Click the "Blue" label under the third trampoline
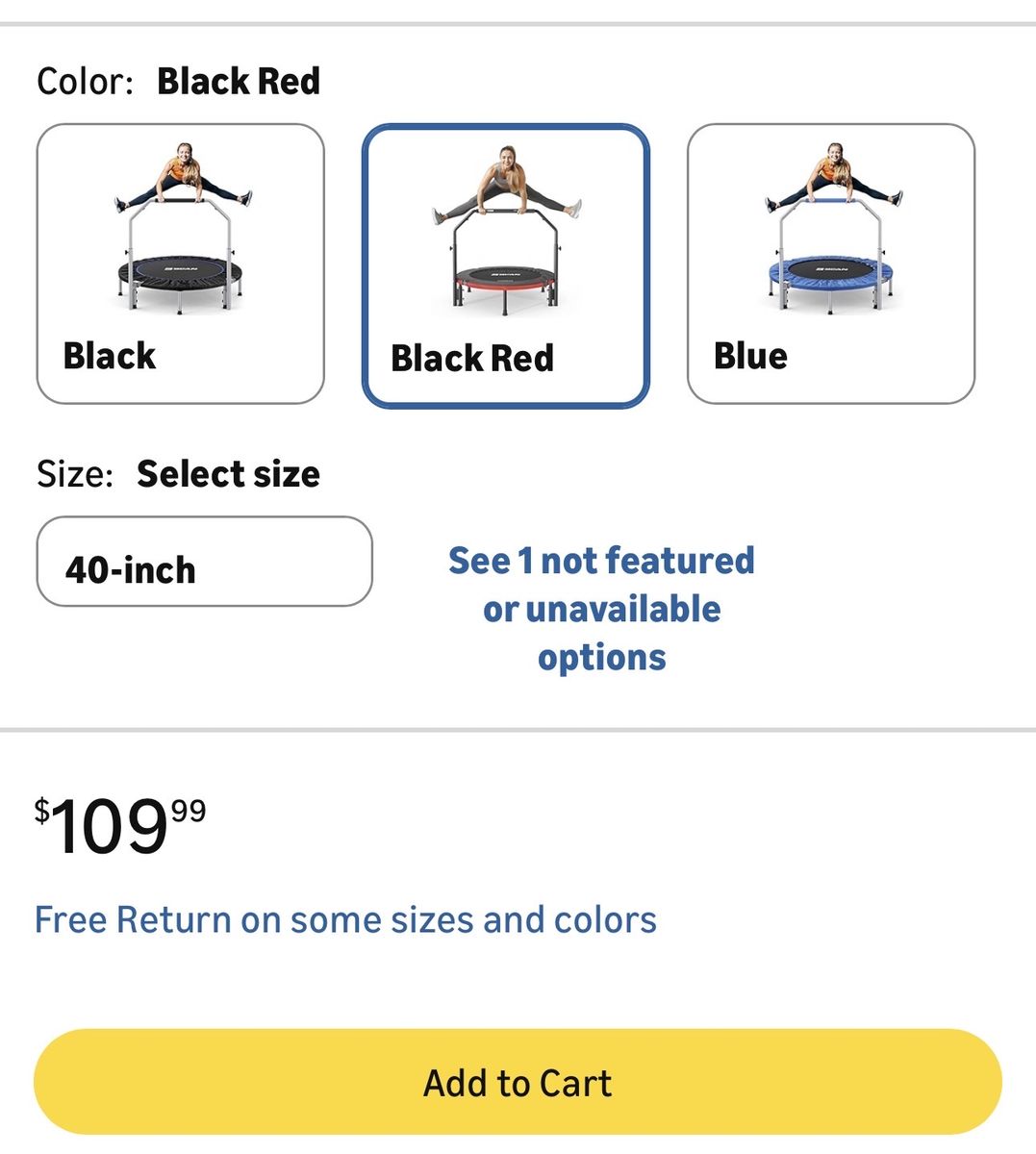The height and width of the screenshot is (1154, 1036). click(x=750, y=356)
